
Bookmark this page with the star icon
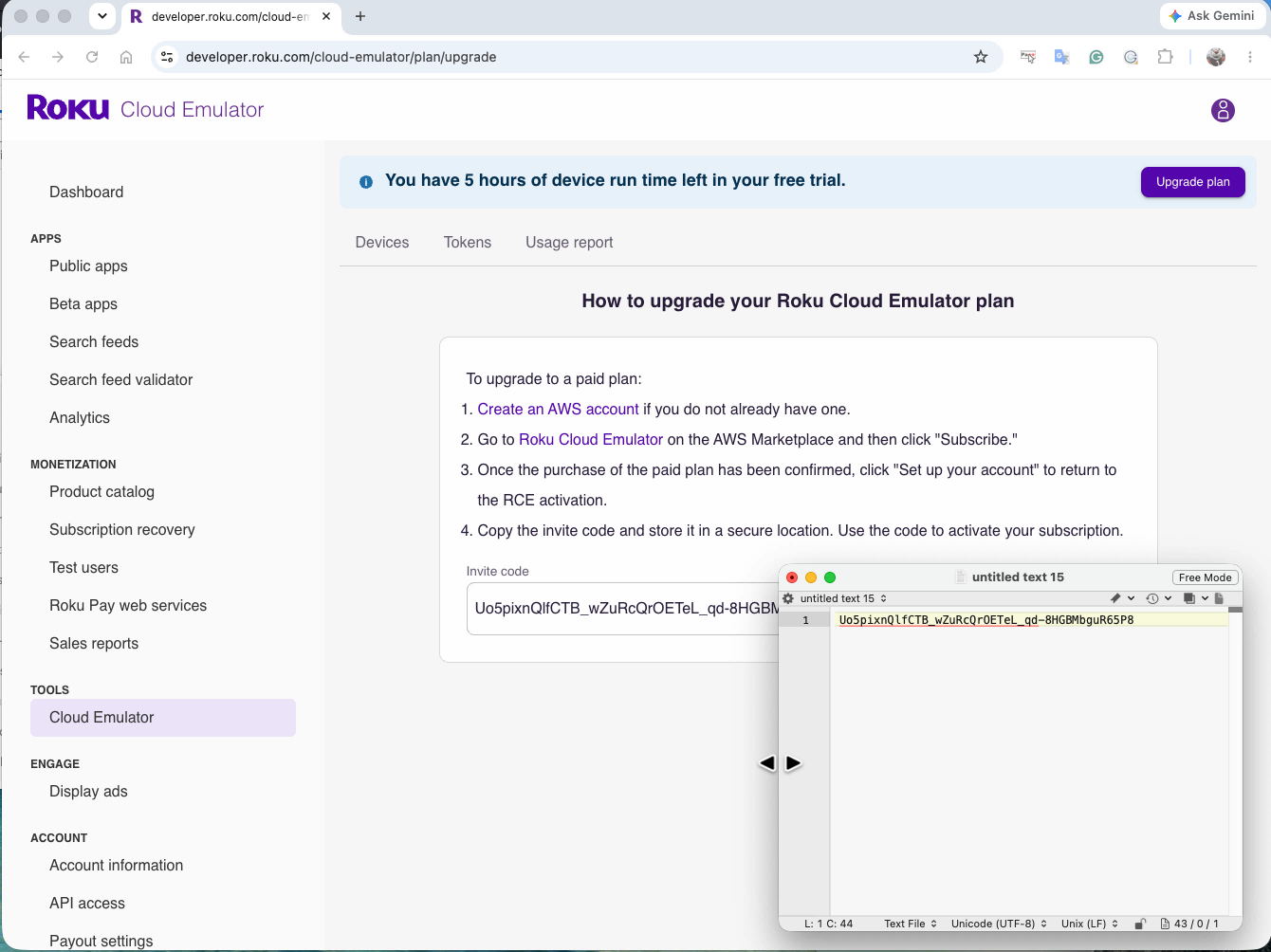981,57
